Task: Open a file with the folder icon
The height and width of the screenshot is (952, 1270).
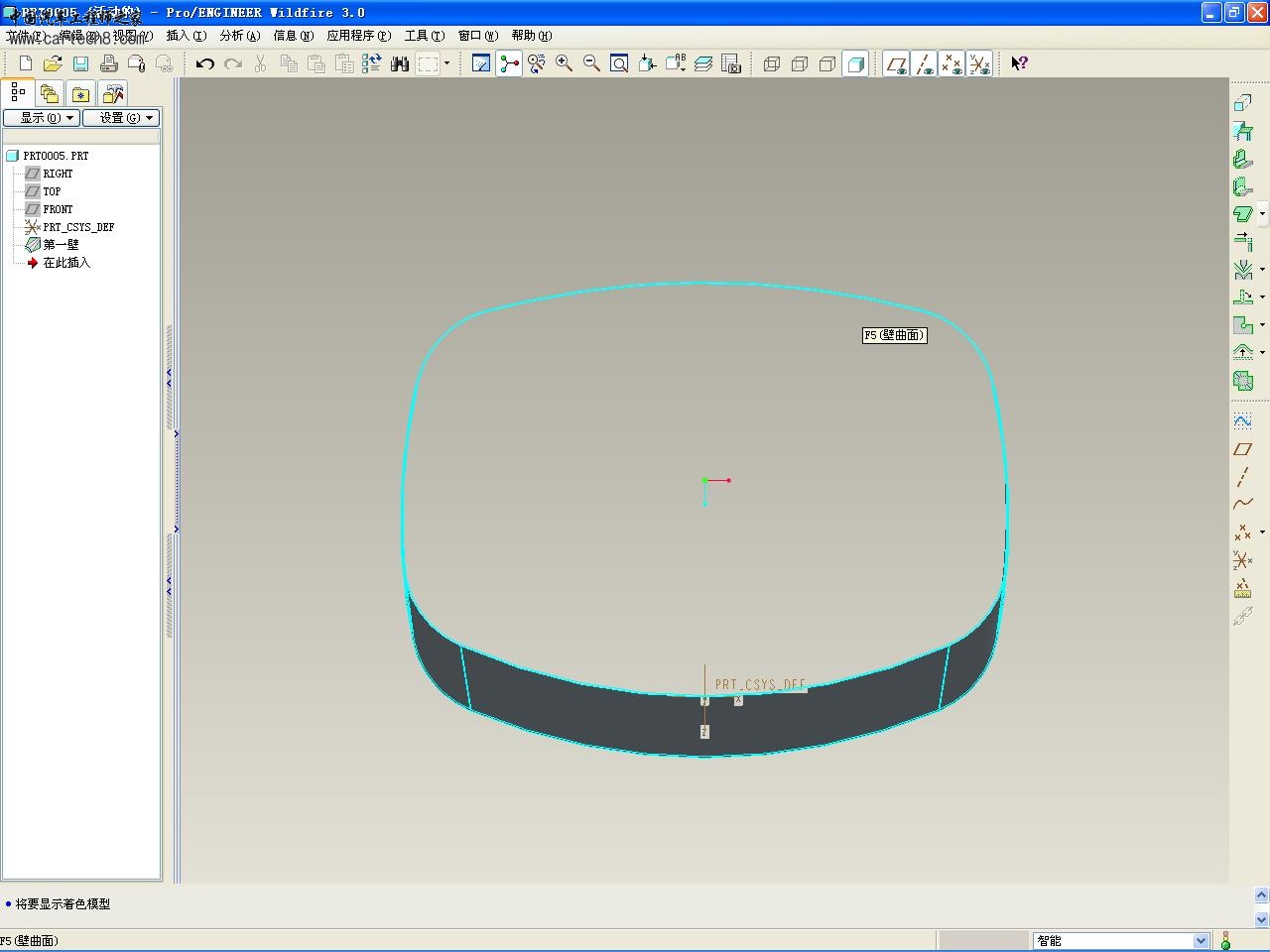Action: [x=54, y=63]
